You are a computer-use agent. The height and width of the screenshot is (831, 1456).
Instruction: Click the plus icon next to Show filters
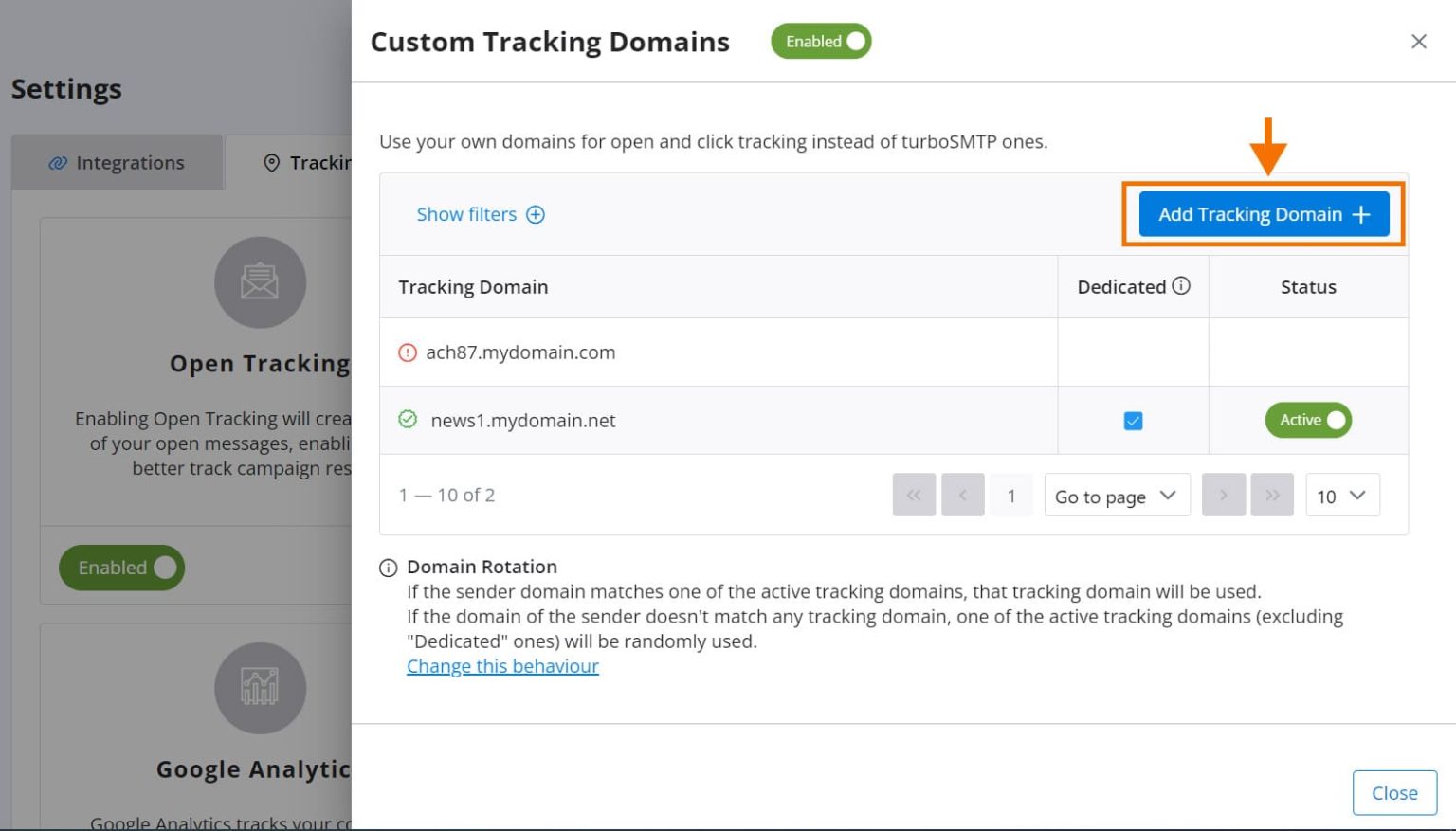click(x=536, y=214)
